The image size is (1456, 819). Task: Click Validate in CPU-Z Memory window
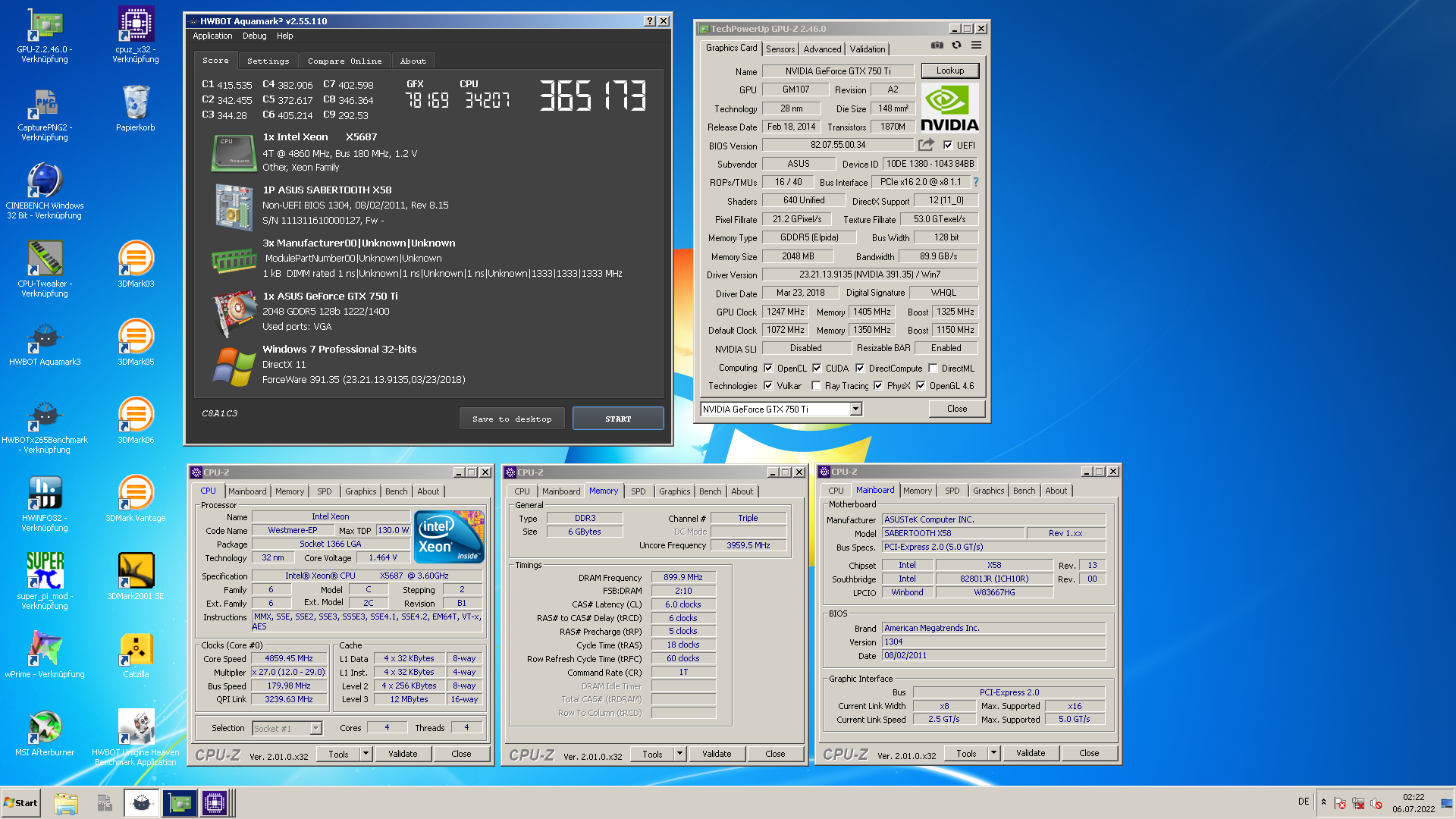(717, 754)
